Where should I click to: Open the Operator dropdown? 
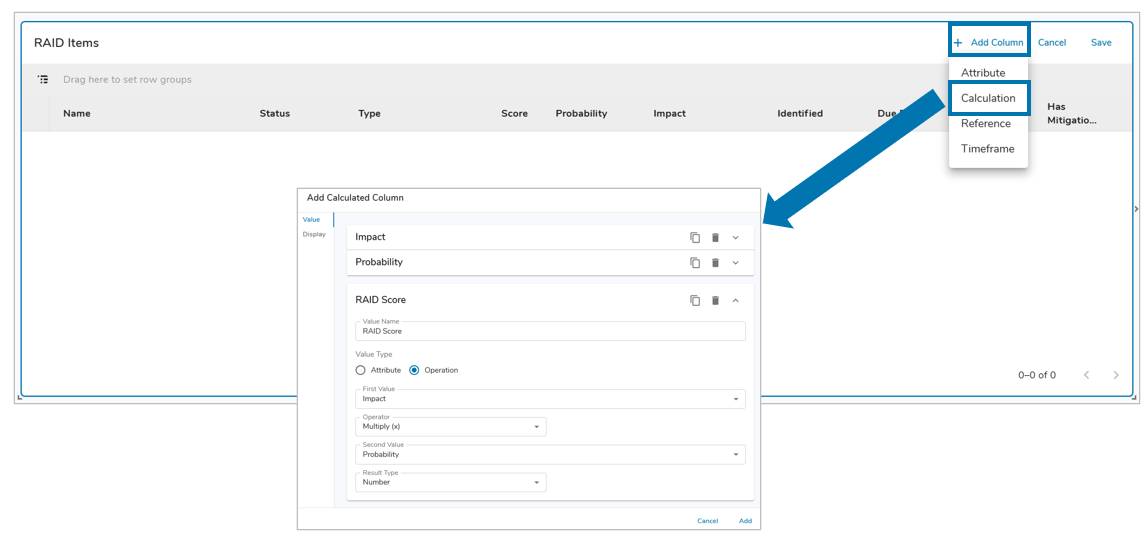(450, 427)
